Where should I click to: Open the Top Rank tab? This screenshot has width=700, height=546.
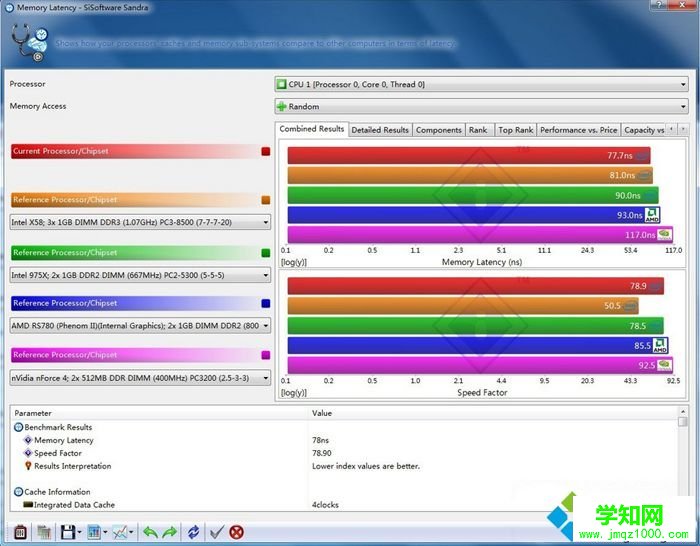click(516, 130)
